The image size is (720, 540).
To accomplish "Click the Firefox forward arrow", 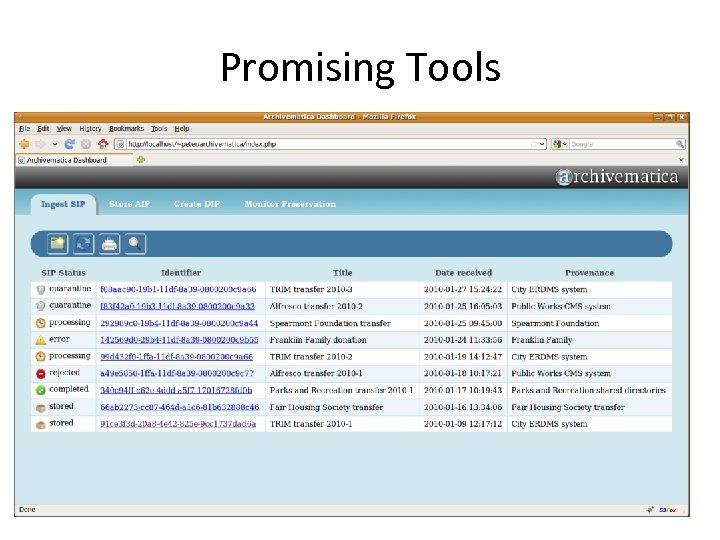I will coord(40,144).
